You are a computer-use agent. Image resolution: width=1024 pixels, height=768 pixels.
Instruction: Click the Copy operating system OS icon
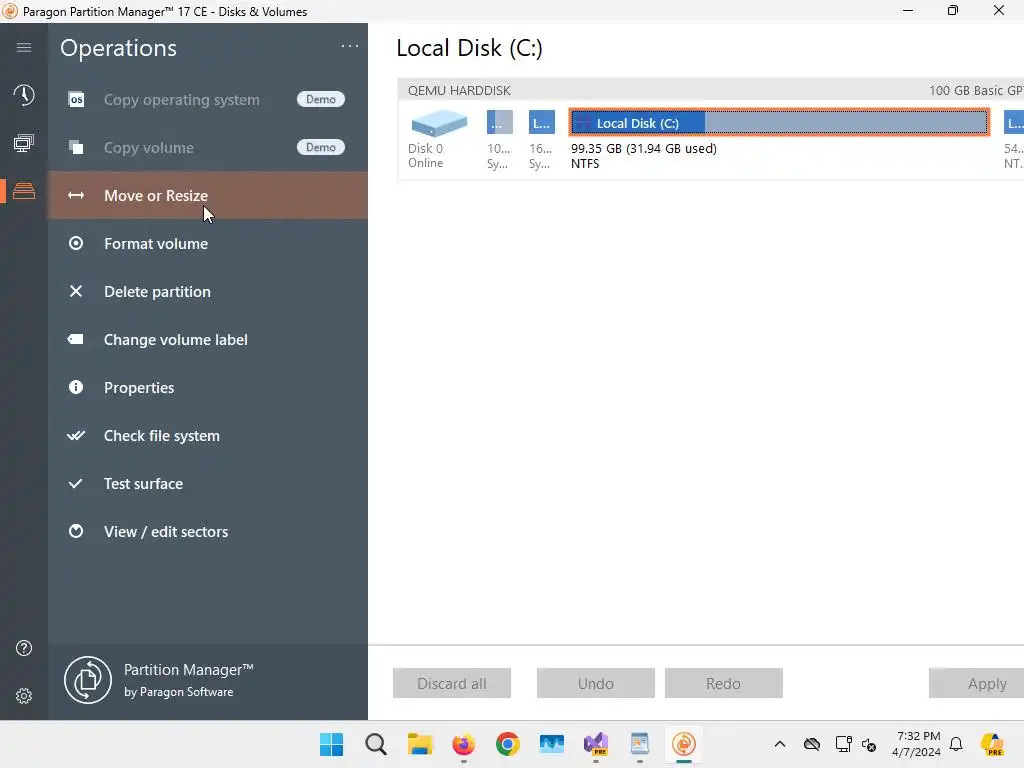(76, 99)
